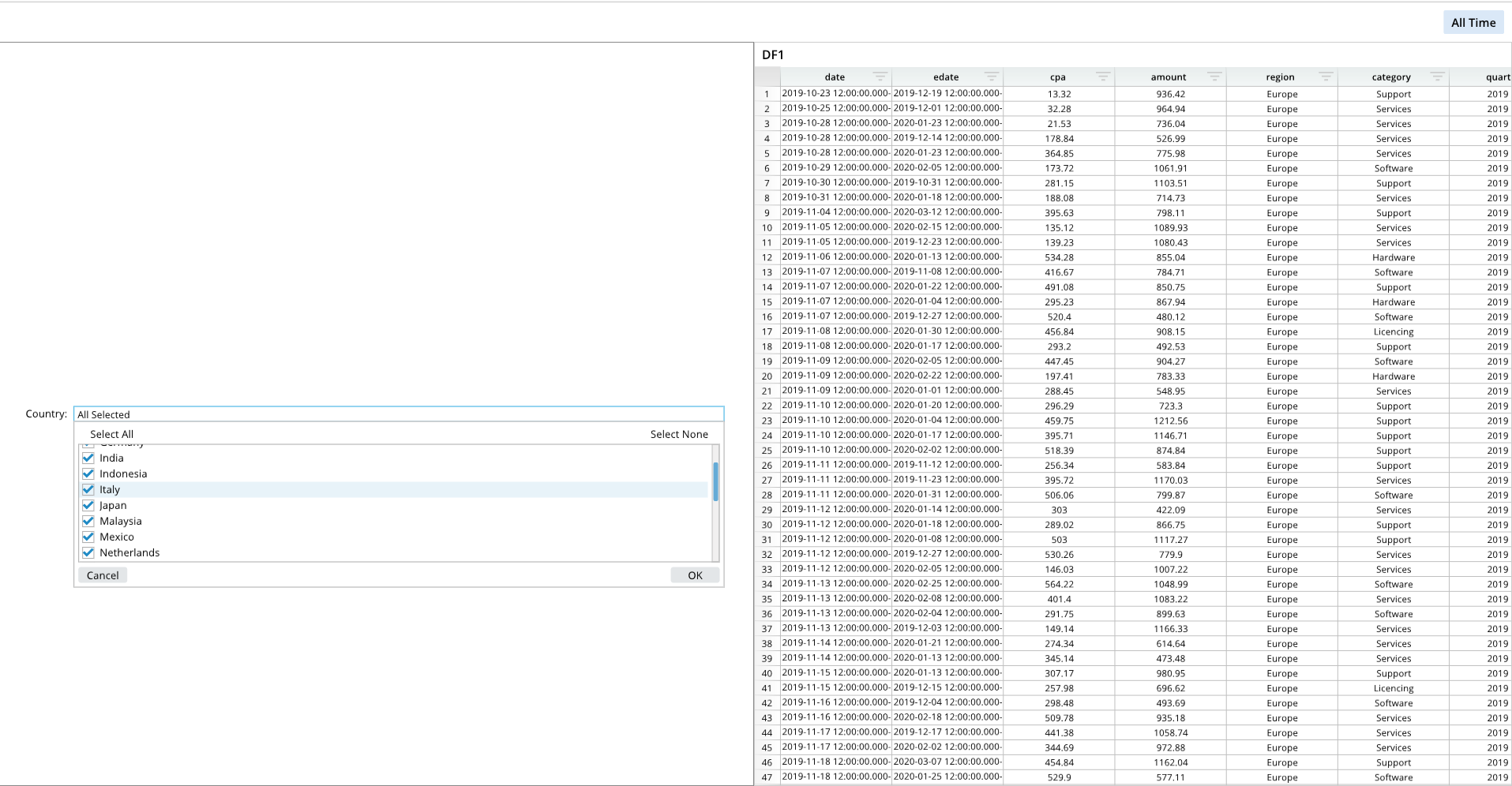Image resolution: width=1512 pixels, height=786 pixels.
Task: Uncheck the Italy checkbox
Action: [88, 489]
